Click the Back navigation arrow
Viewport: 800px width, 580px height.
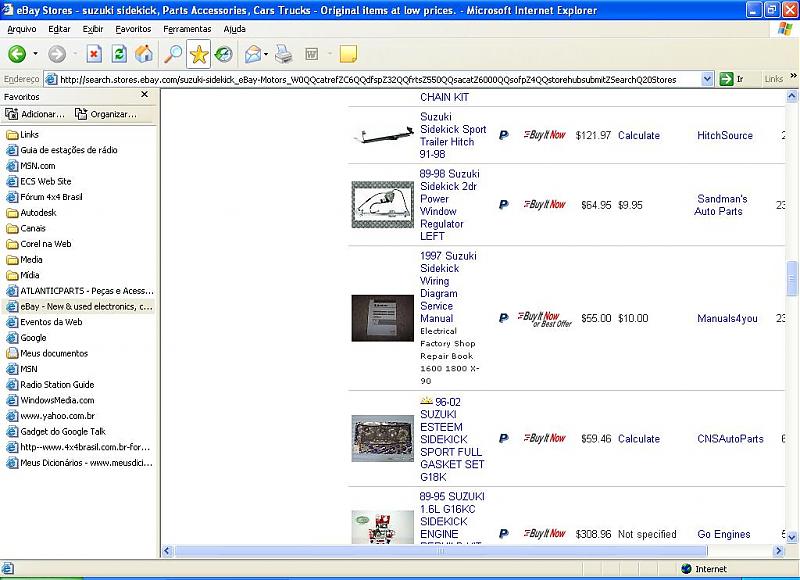coord(17,54)
